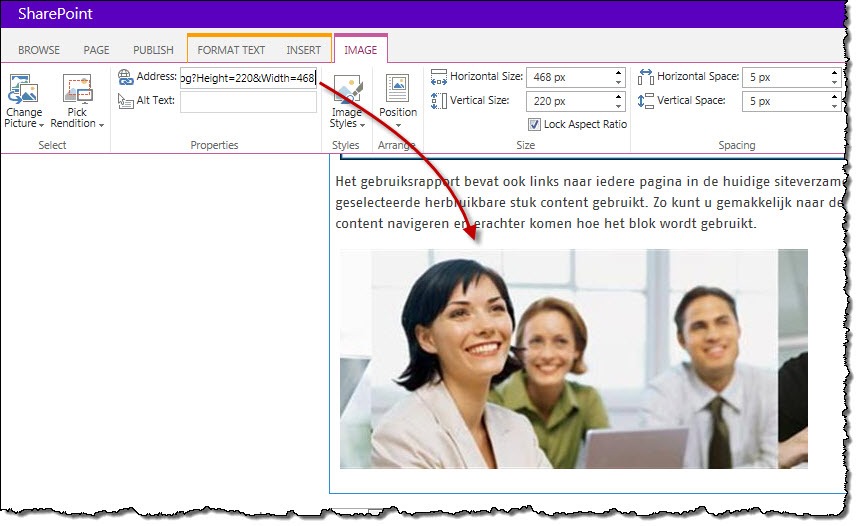Screen dimensions: 860x526
Task: Click the Address link globe icon
Action: [x=126, y=77]
